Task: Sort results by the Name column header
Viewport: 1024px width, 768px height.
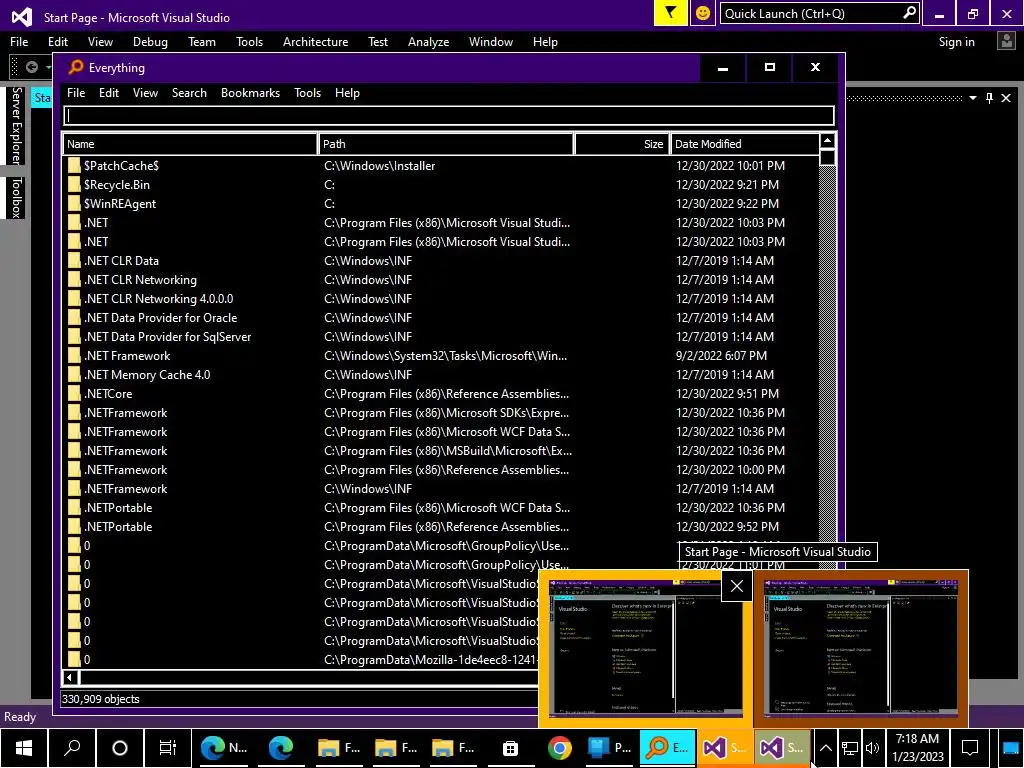Action: [189, 144]
